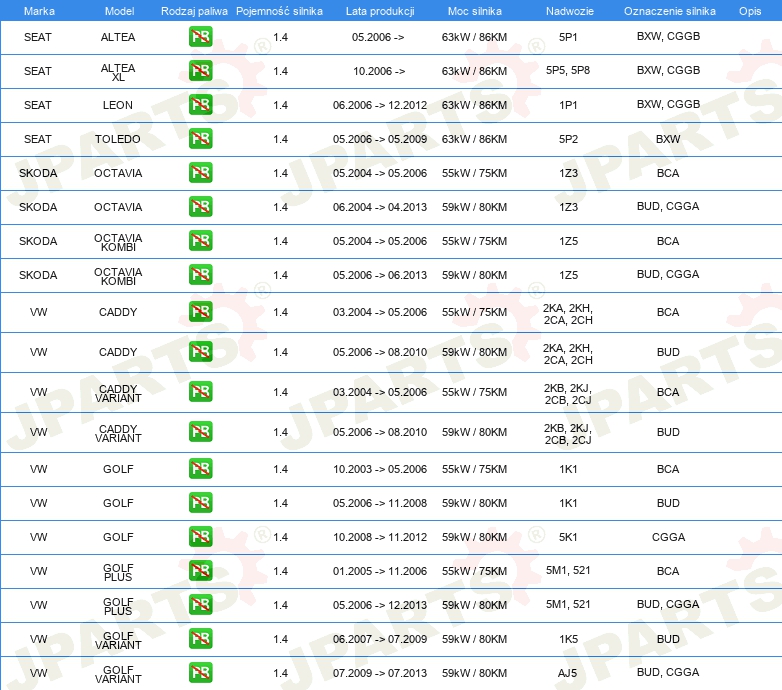Click 2KB, 2KJ, 2CB, 2CJ in CADDY VARIANT BUD row
Screen dimensions: 782x690
point(568,434)
